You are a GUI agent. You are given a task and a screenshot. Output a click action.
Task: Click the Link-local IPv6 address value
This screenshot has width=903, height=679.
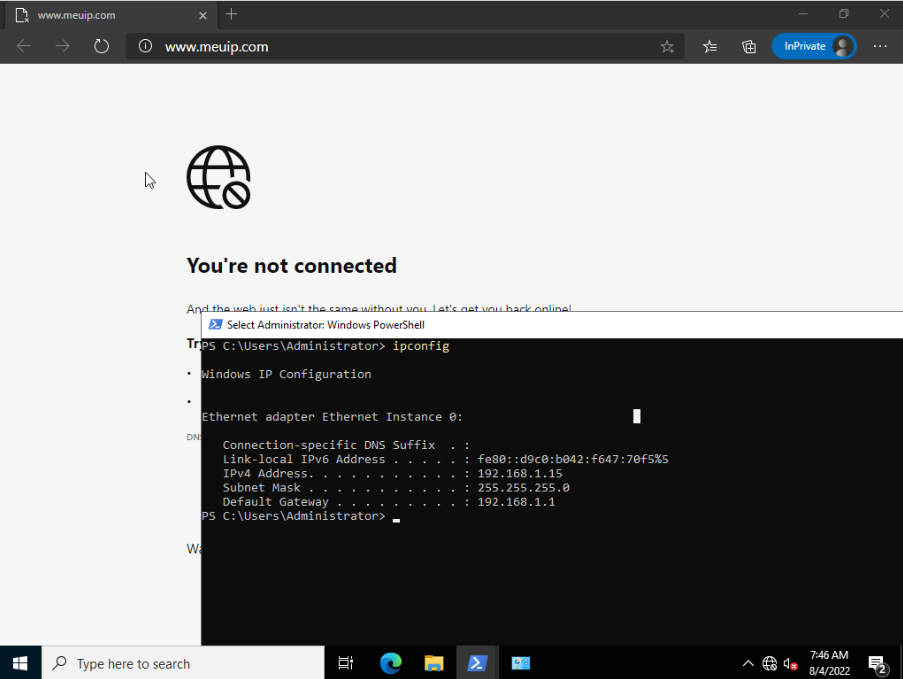tap(573, 459)
